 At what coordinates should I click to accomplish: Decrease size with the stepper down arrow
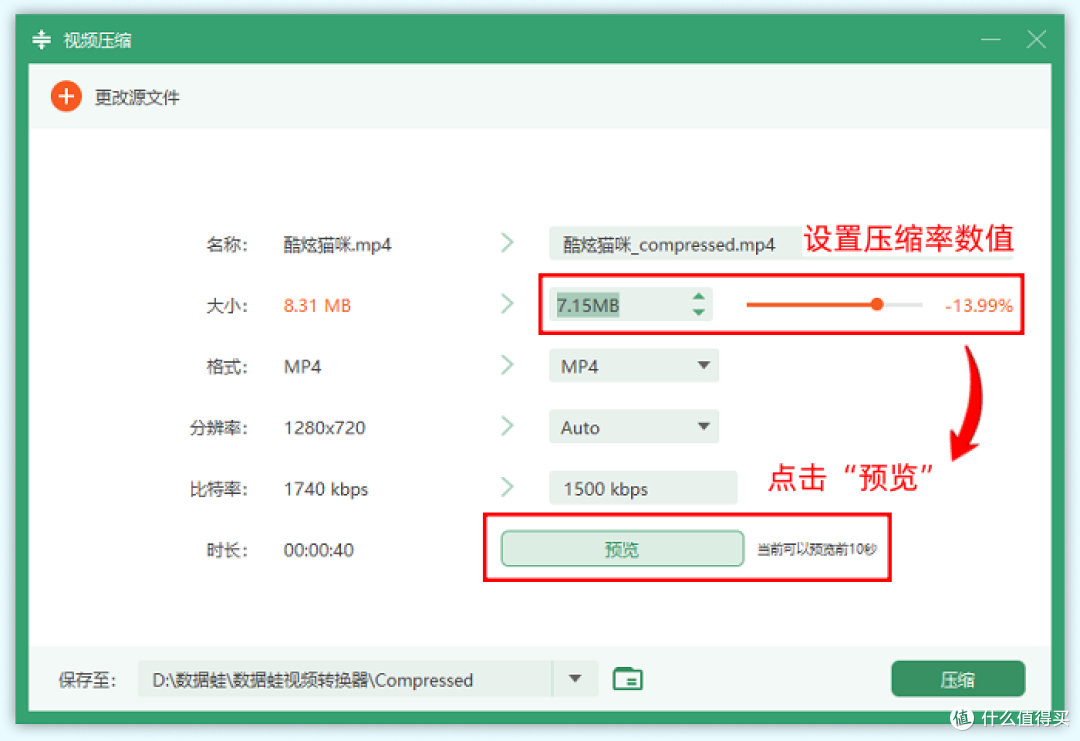tap(698, 313)
